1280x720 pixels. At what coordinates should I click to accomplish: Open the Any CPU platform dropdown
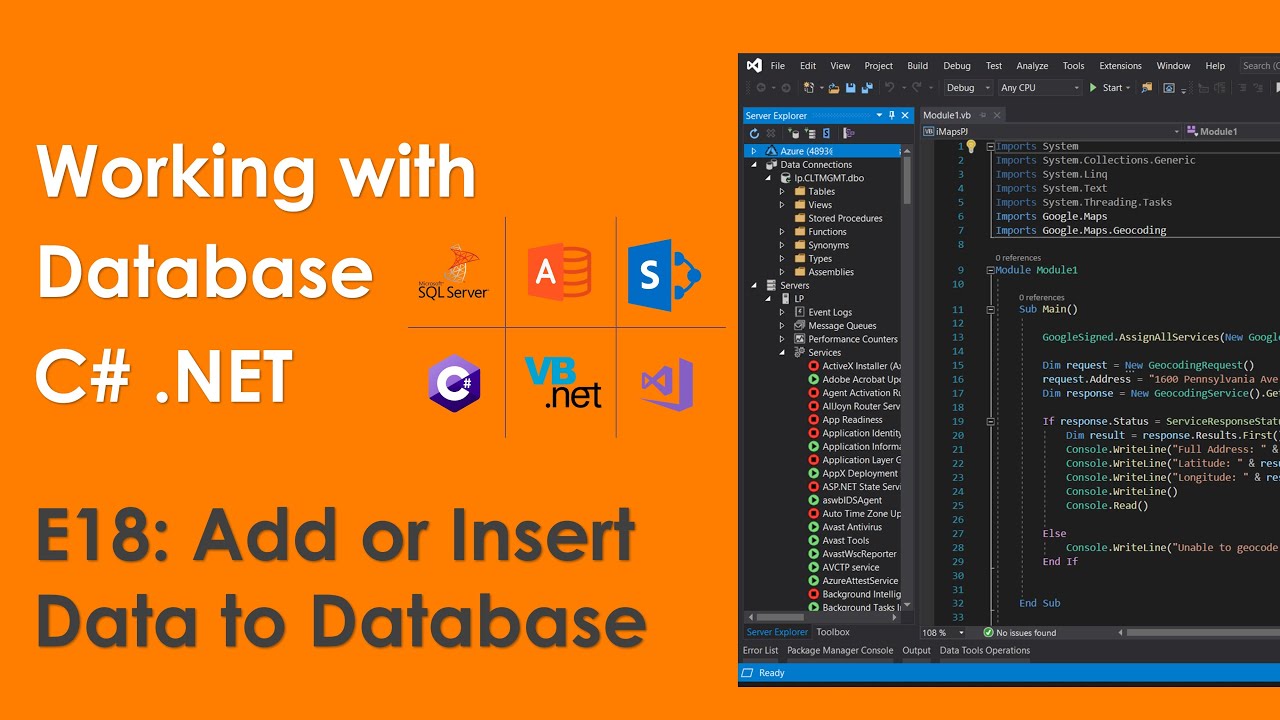coord(1040,88)
